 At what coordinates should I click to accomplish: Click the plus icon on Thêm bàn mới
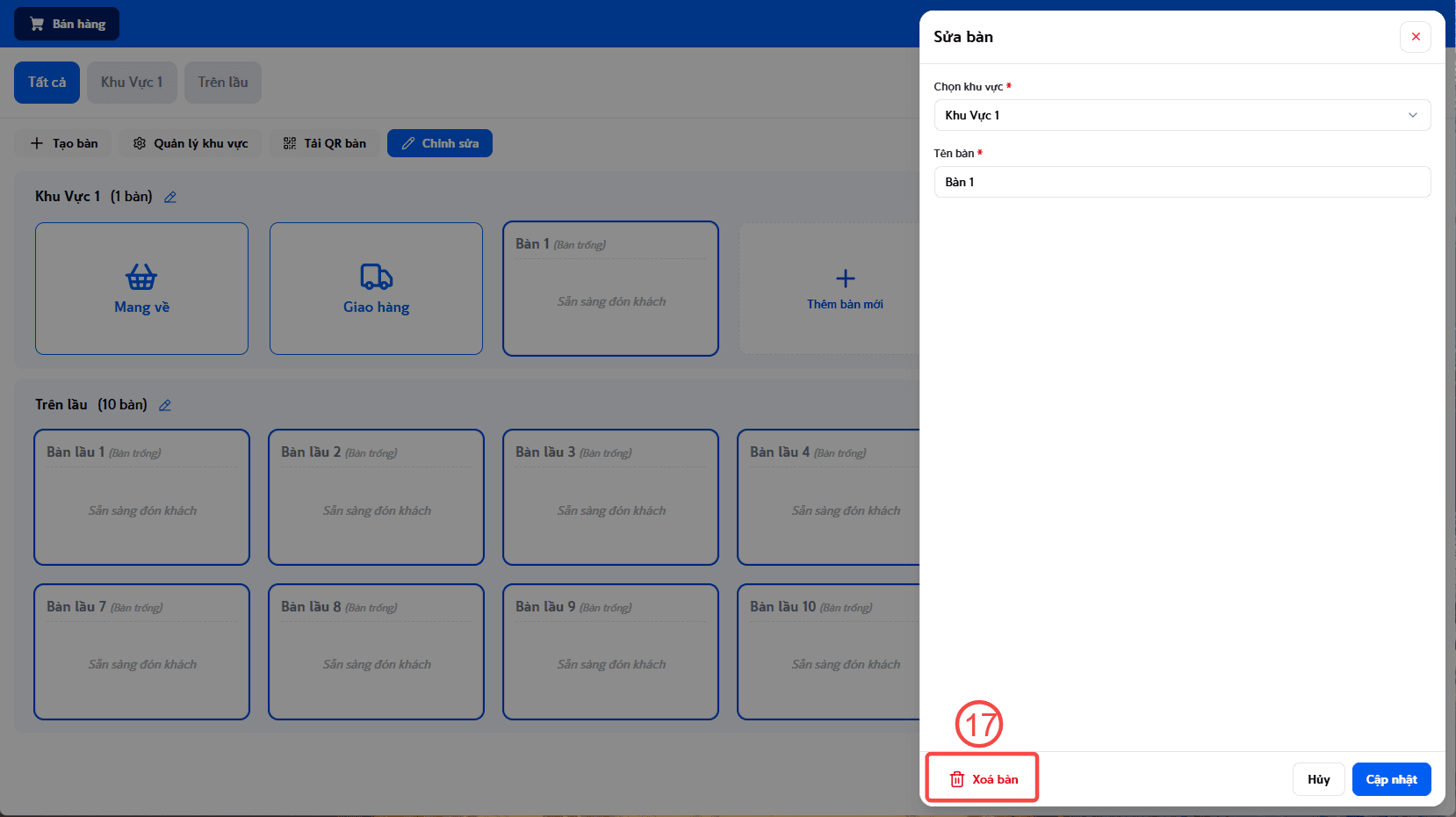pyautogui.click(x=846, y=278)
